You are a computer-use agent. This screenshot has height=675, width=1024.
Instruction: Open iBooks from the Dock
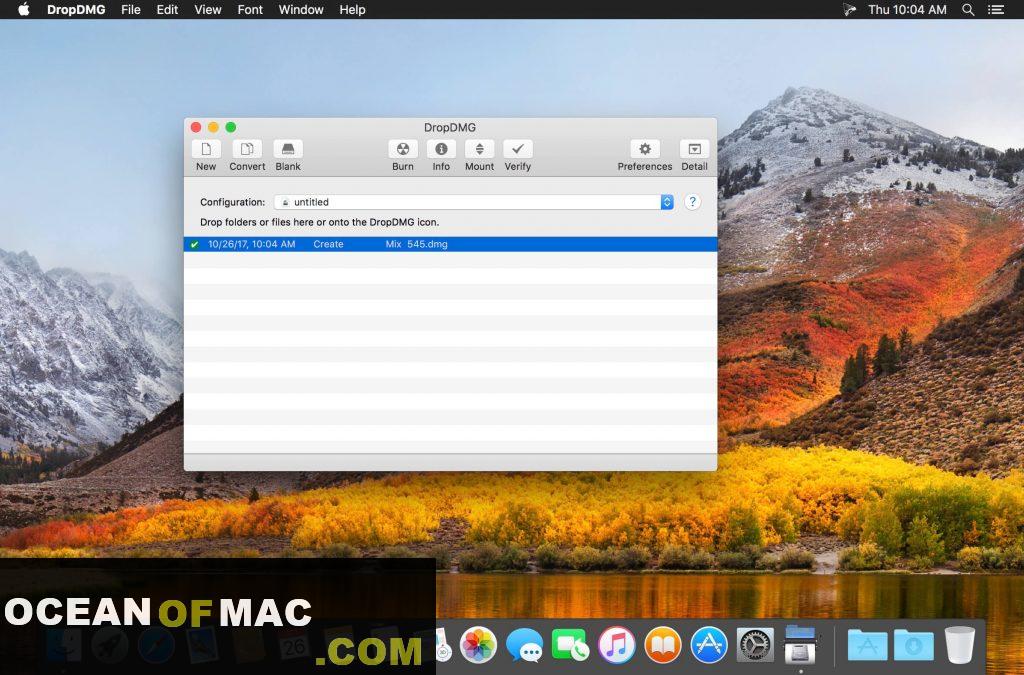(x=663, y=644)
